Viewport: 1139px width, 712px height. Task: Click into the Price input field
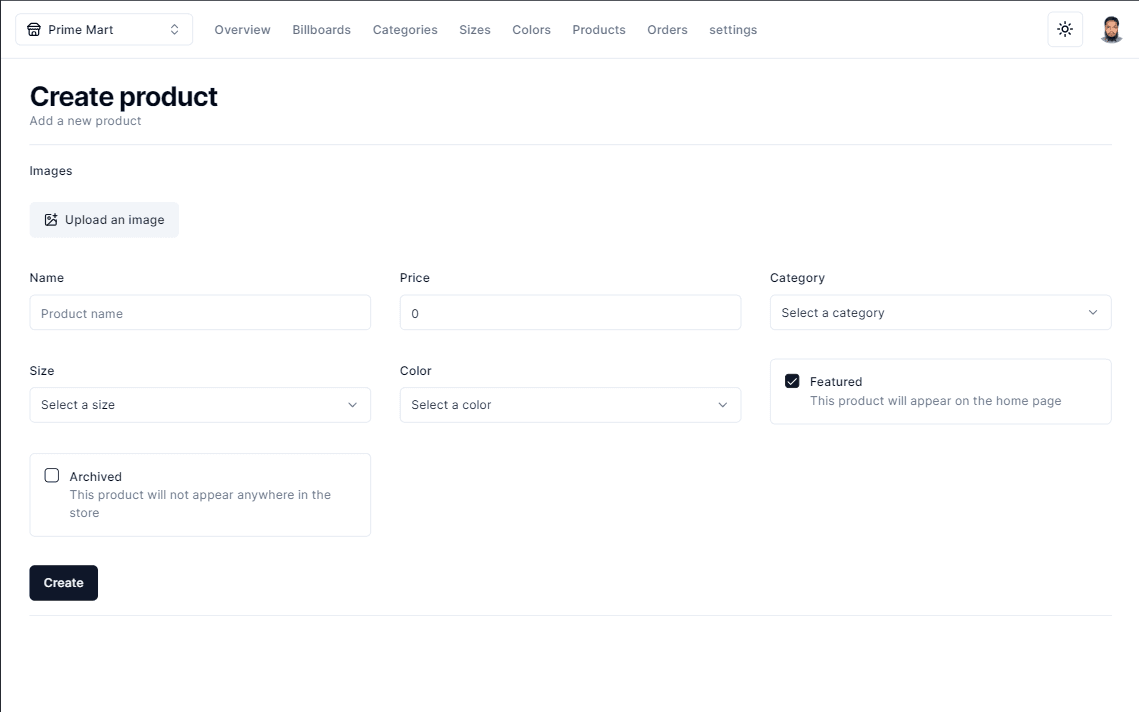[570, 313]
